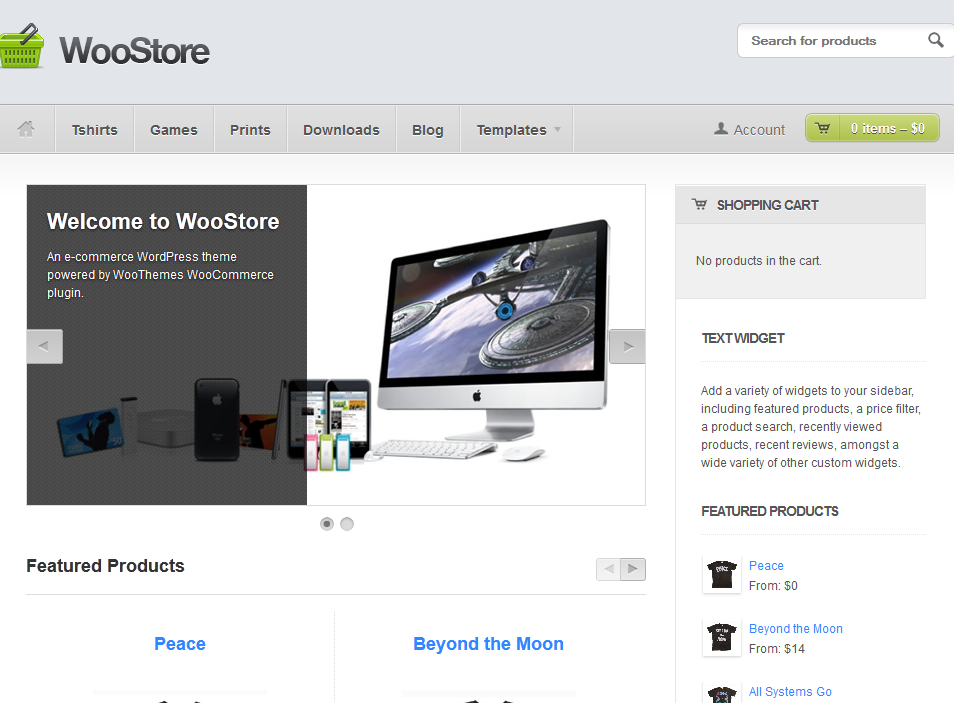Click the Featured Products section heading
The height and width of the screenshot is (703, 954).
tap(105, 565)
